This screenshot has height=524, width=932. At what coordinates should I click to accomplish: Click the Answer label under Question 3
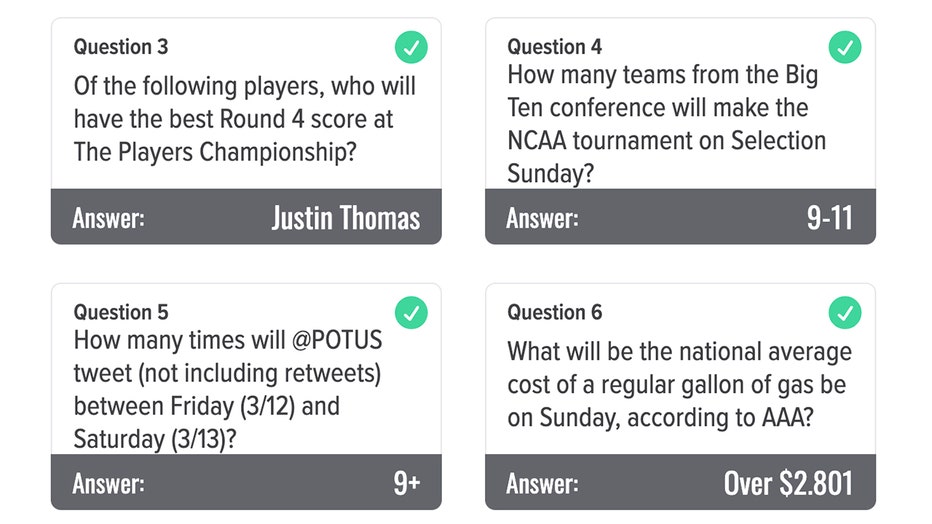click(x=108, y=218)
